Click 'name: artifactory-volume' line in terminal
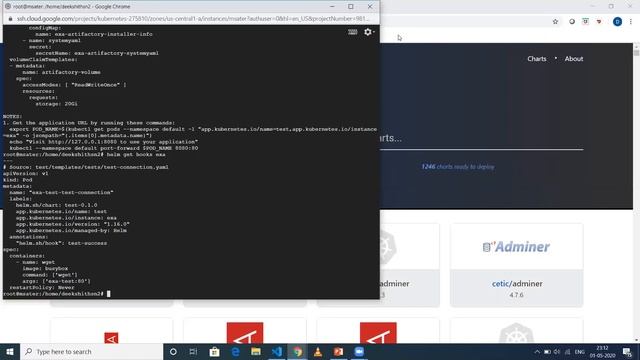The height and width of the screenshot is (360, 640). pyautogui.click(x=61, y=72)
